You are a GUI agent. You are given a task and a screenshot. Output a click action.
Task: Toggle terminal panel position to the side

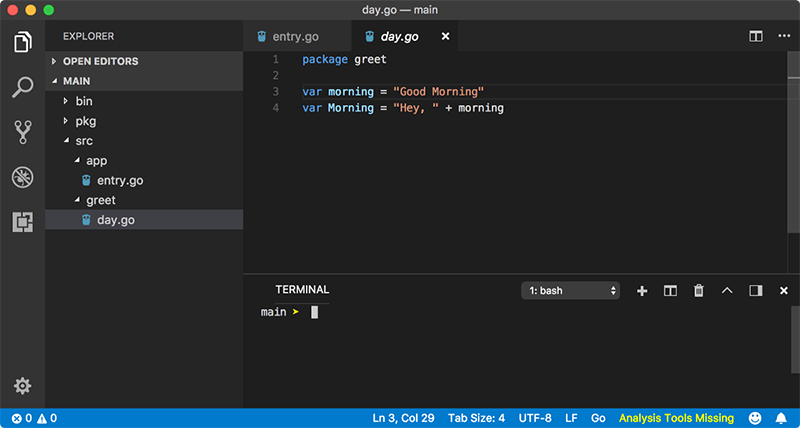(x=756, y=291)
